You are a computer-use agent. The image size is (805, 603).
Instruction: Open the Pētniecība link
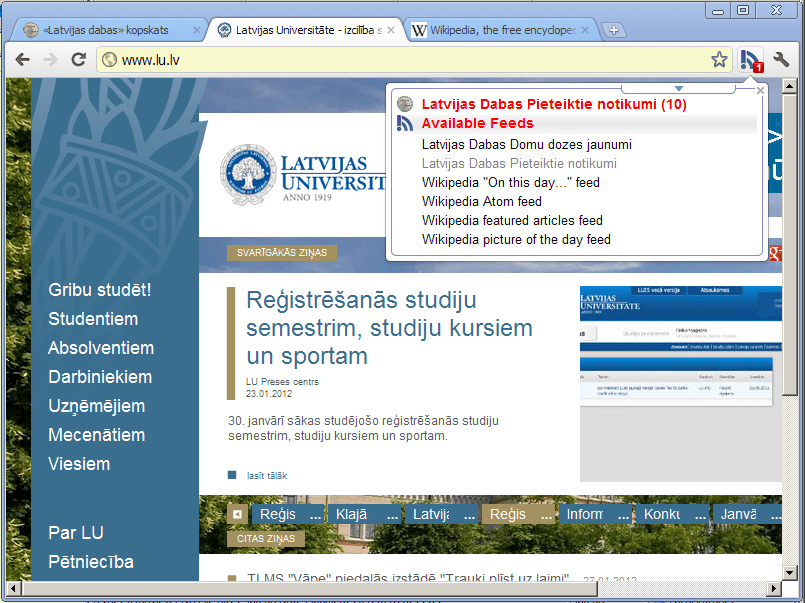(91, 561)
